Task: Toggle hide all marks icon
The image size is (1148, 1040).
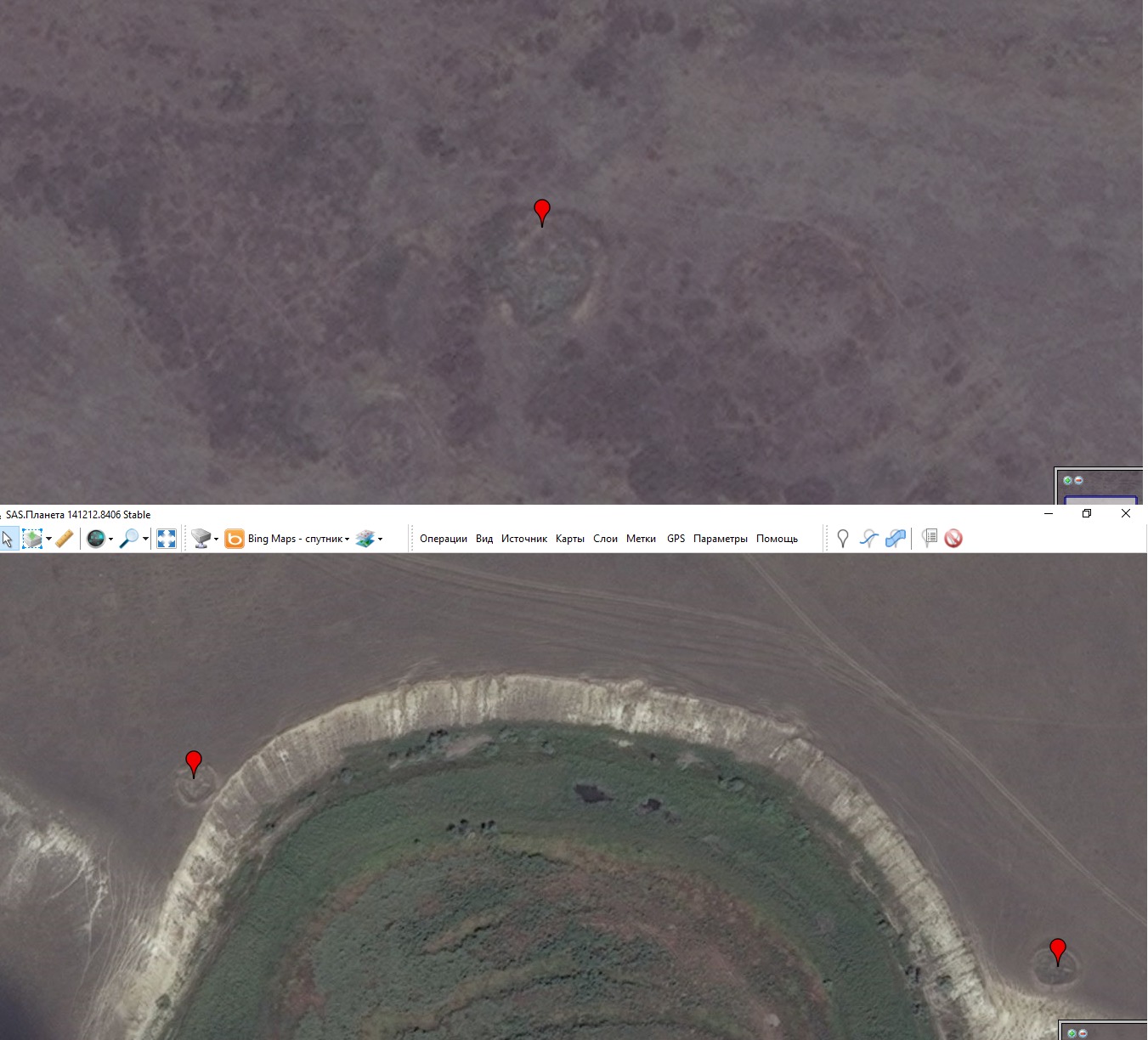Action: [953, 539]
